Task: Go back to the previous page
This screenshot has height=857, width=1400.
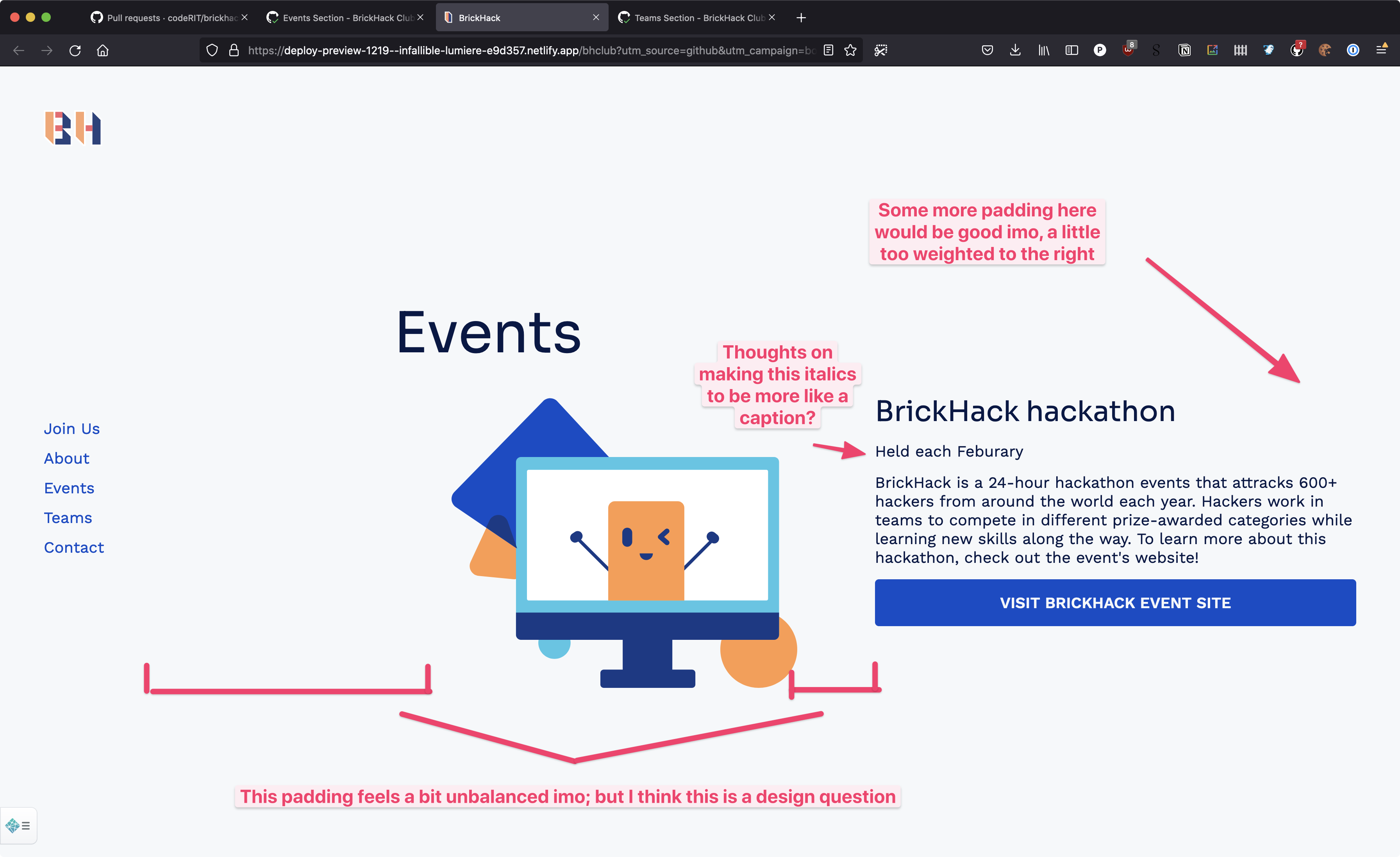Action: click(x=19, y=50)
